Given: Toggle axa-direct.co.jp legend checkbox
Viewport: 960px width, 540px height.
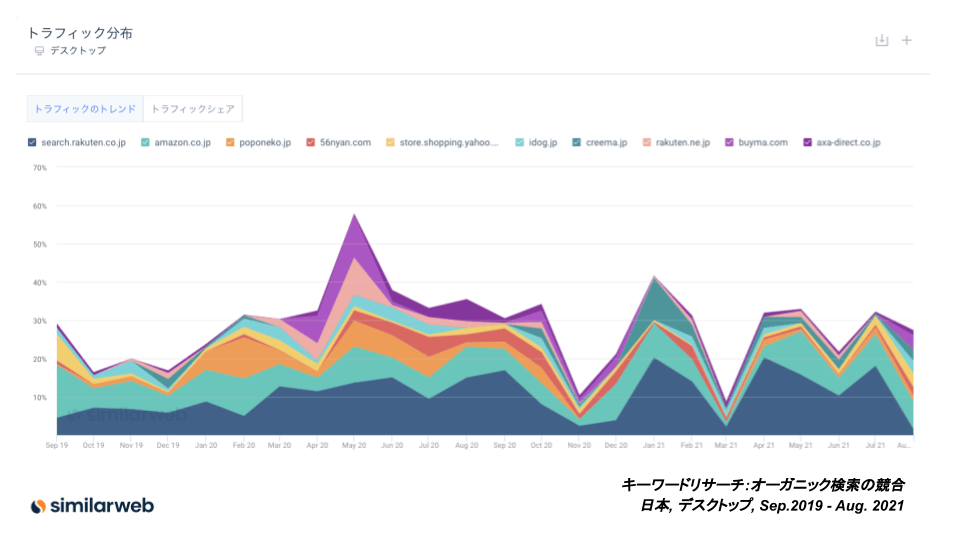Looking at the screenshot, I should click(x=808, y=143).
